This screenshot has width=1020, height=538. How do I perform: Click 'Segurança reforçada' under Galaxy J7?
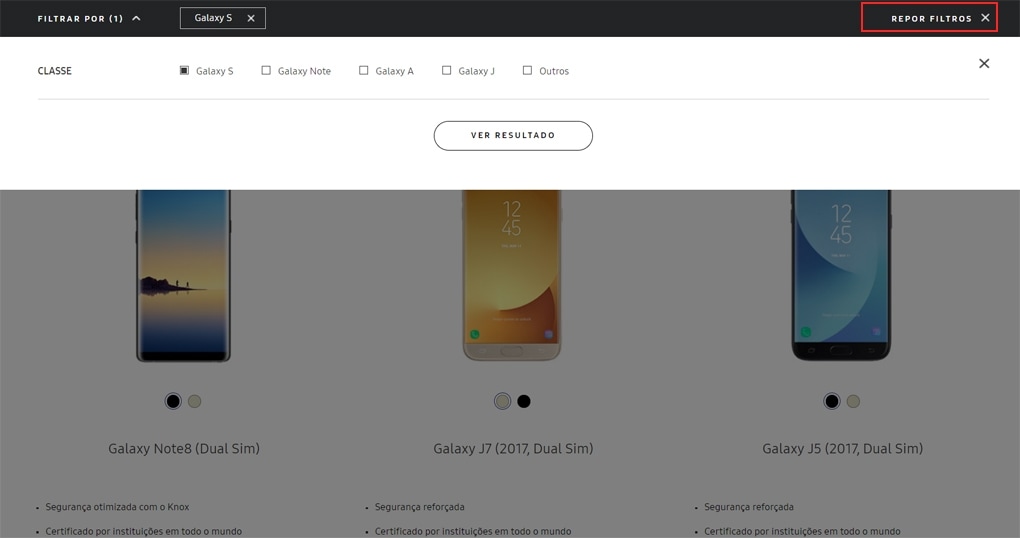tap(420, 507)
